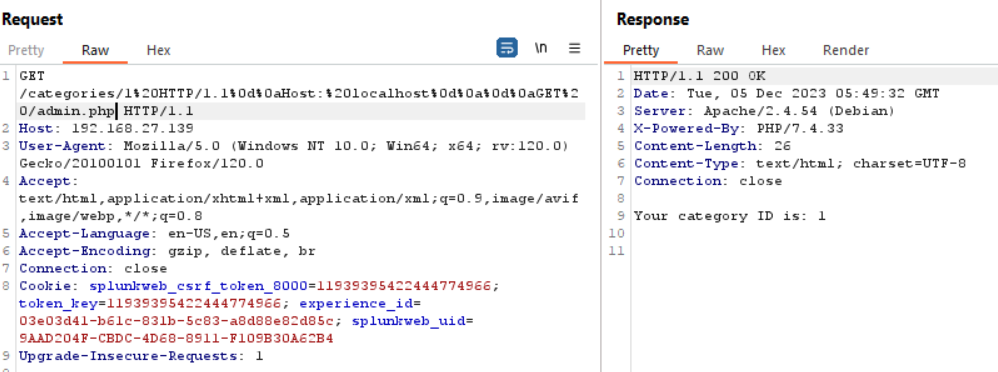998x372 pixels.
Task: Click the 9AAD204F-CBDC-4D68-8911-F109B30A62B4 value
Action: click(x=176, y=338)
